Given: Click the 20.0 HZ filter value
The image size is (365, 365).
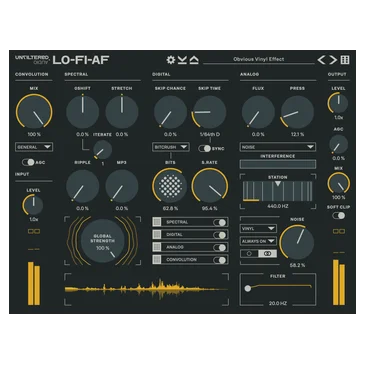Looking at the screenshot, I should click(278, 303).
